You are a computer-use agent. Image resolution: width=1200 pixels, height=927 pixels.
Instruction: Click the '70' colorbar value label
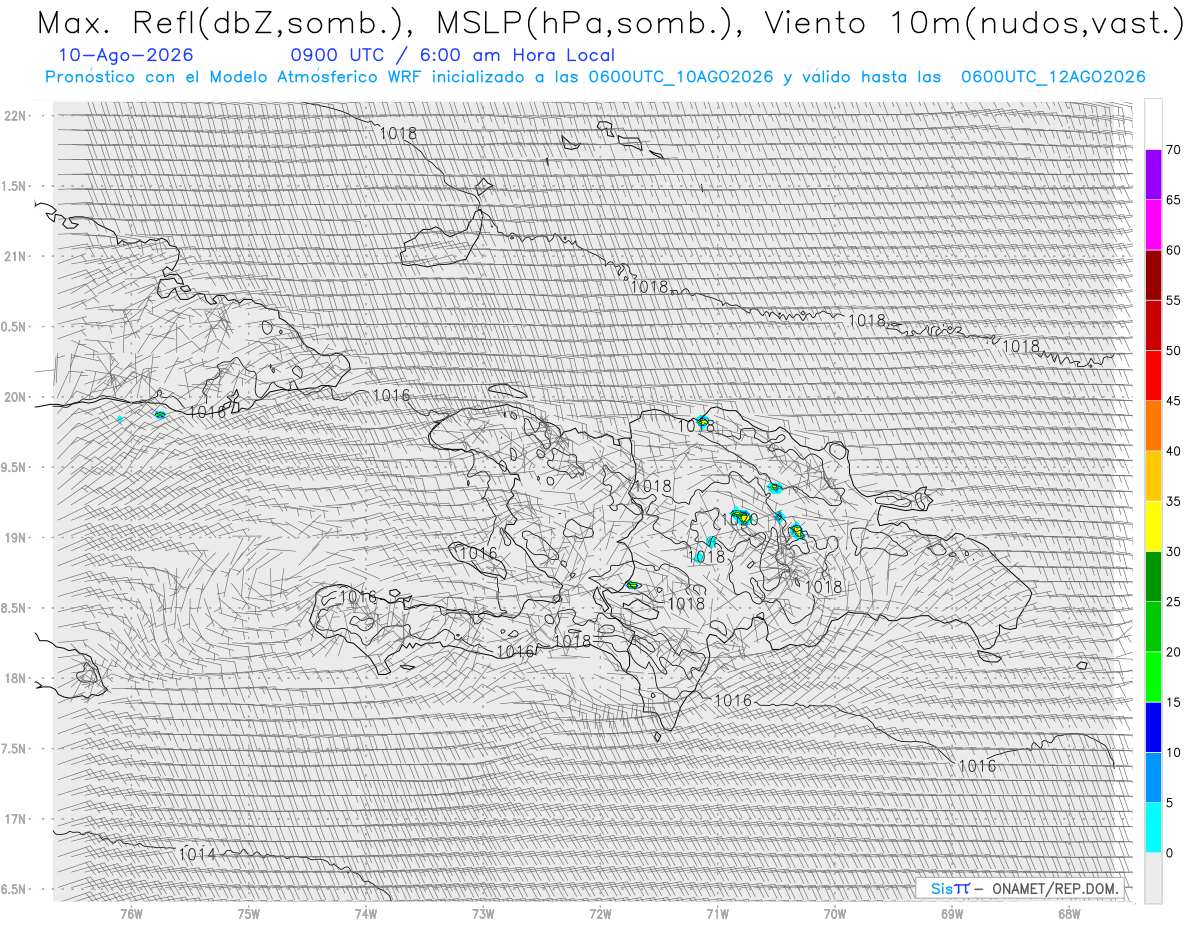coord(1173,150)
